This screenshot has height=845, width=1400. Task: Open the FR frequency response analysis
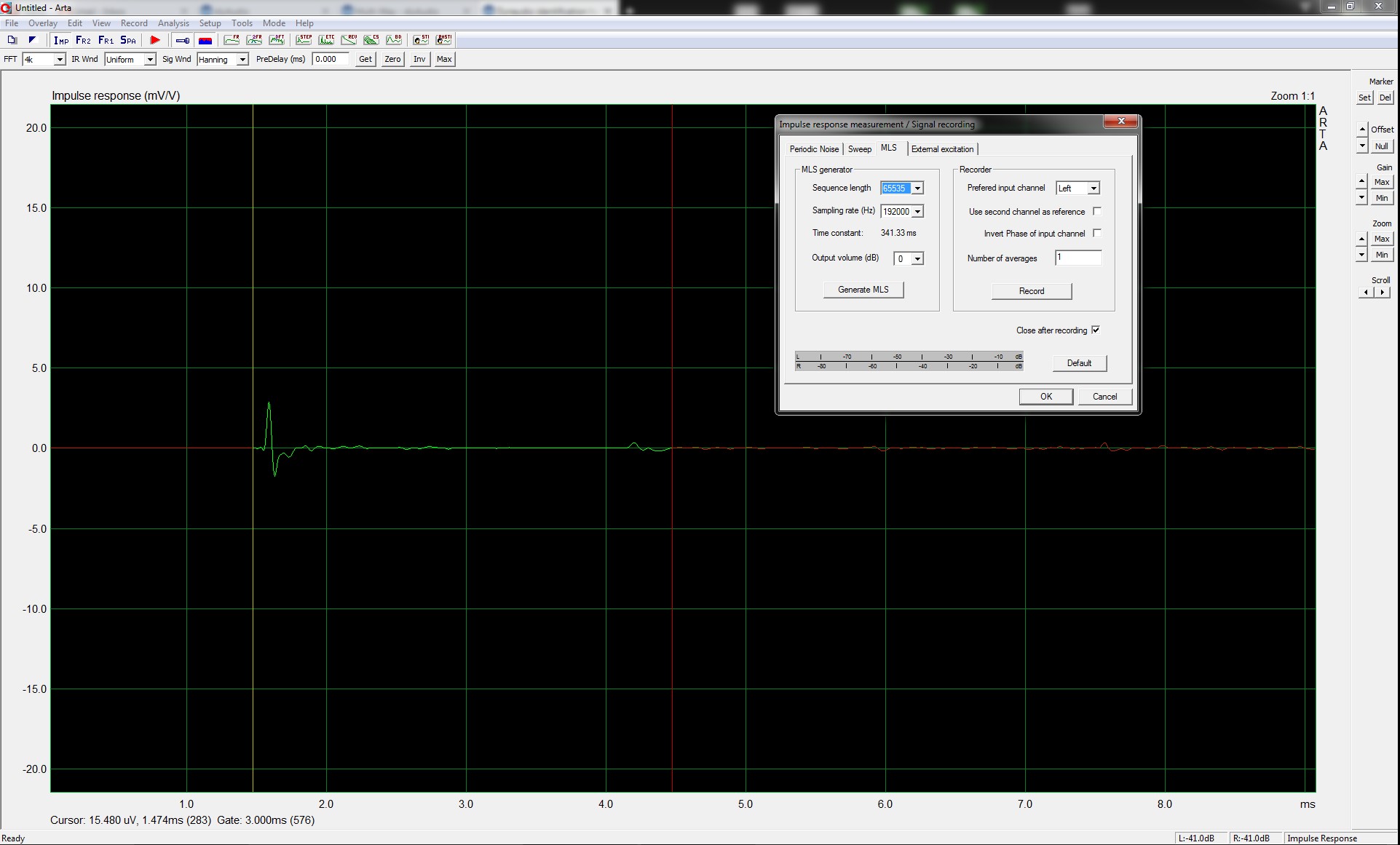[x=232, y=40]
